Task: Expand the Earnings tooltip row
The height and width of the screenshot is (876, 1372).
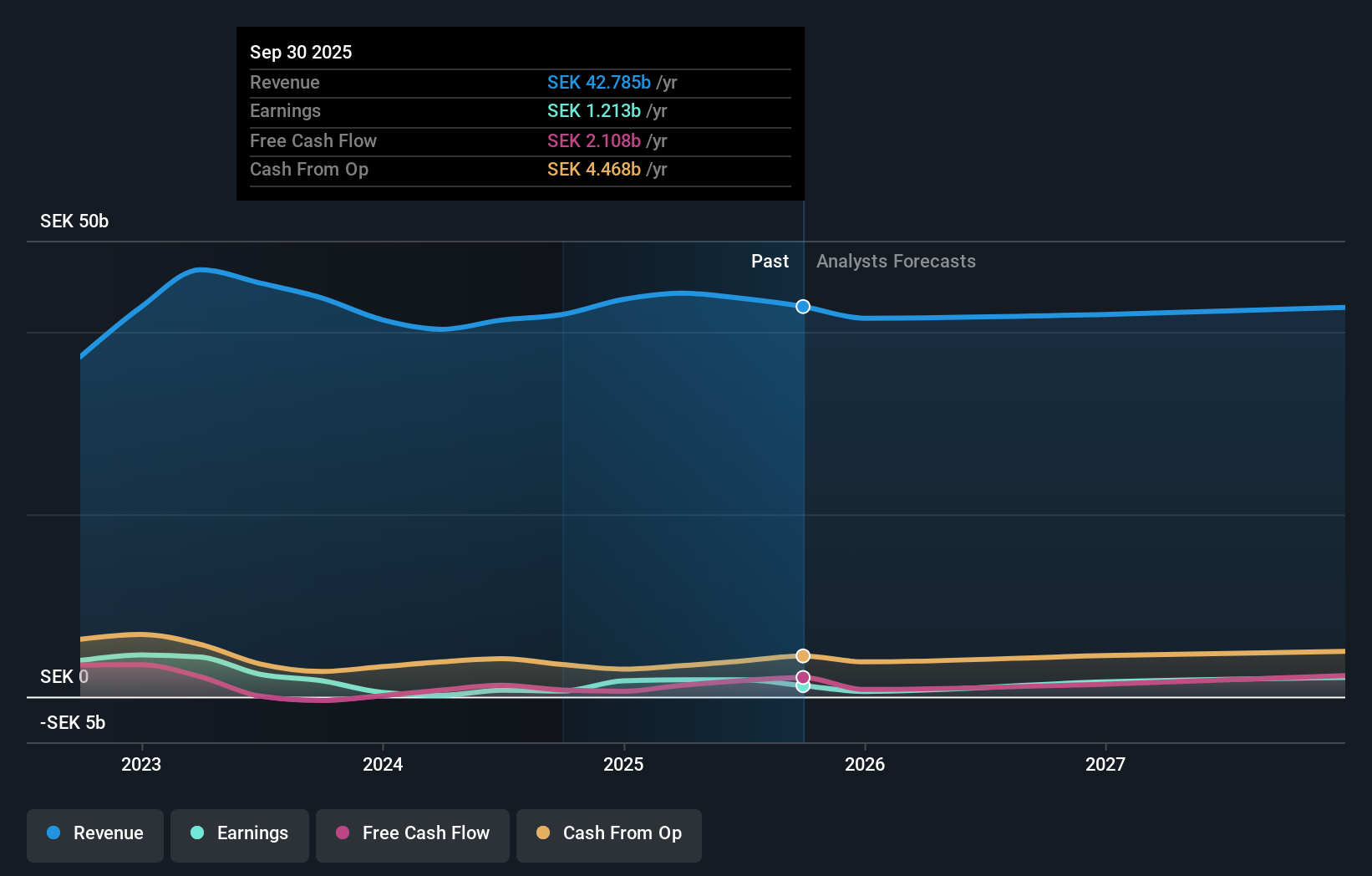Action: [x=285, y=110]
